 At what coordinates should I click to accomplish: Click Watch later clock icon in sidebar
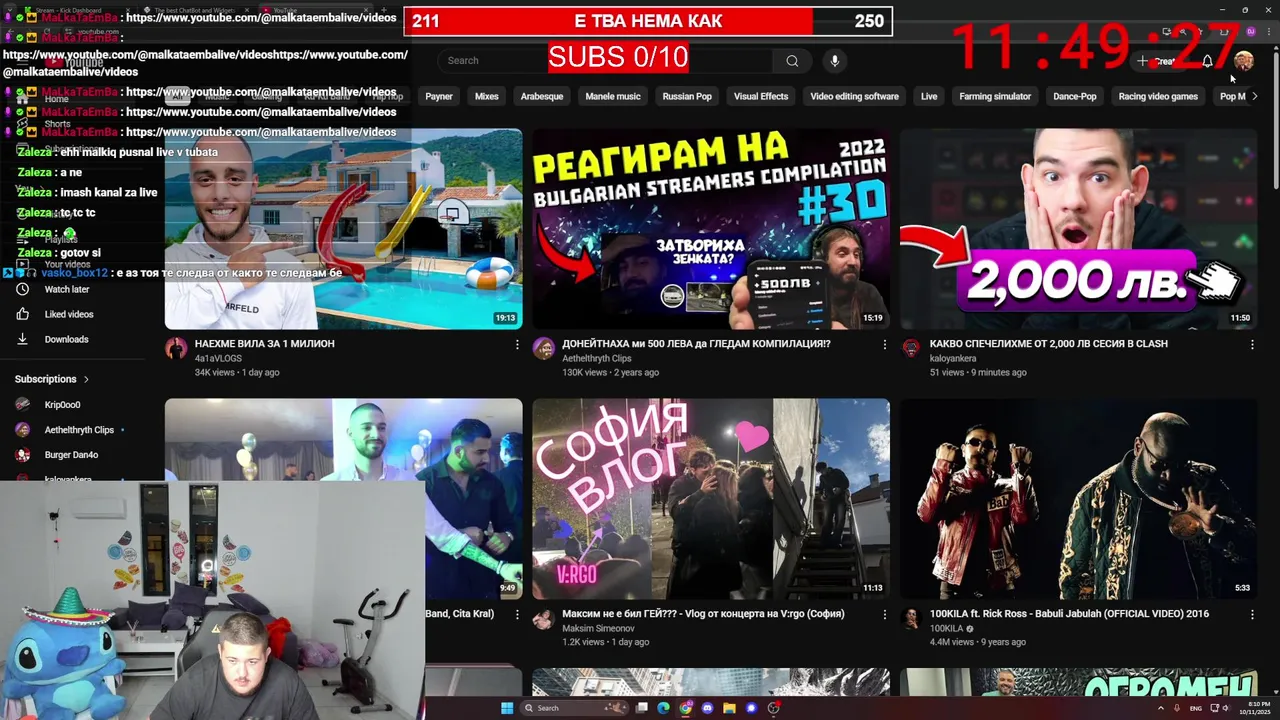click(x=22, y=289)
